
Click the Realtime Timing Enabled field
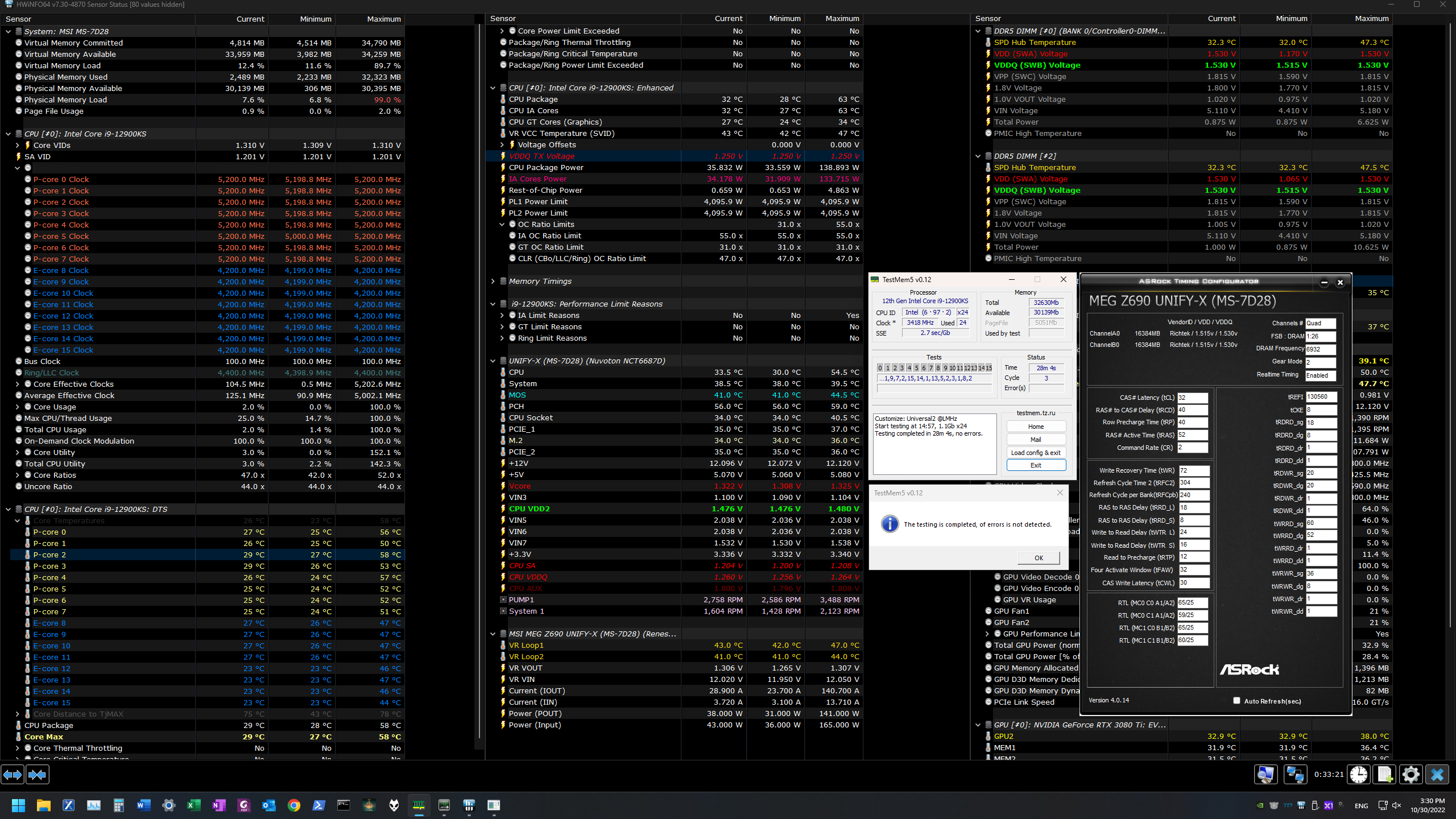click(1320, 375)
